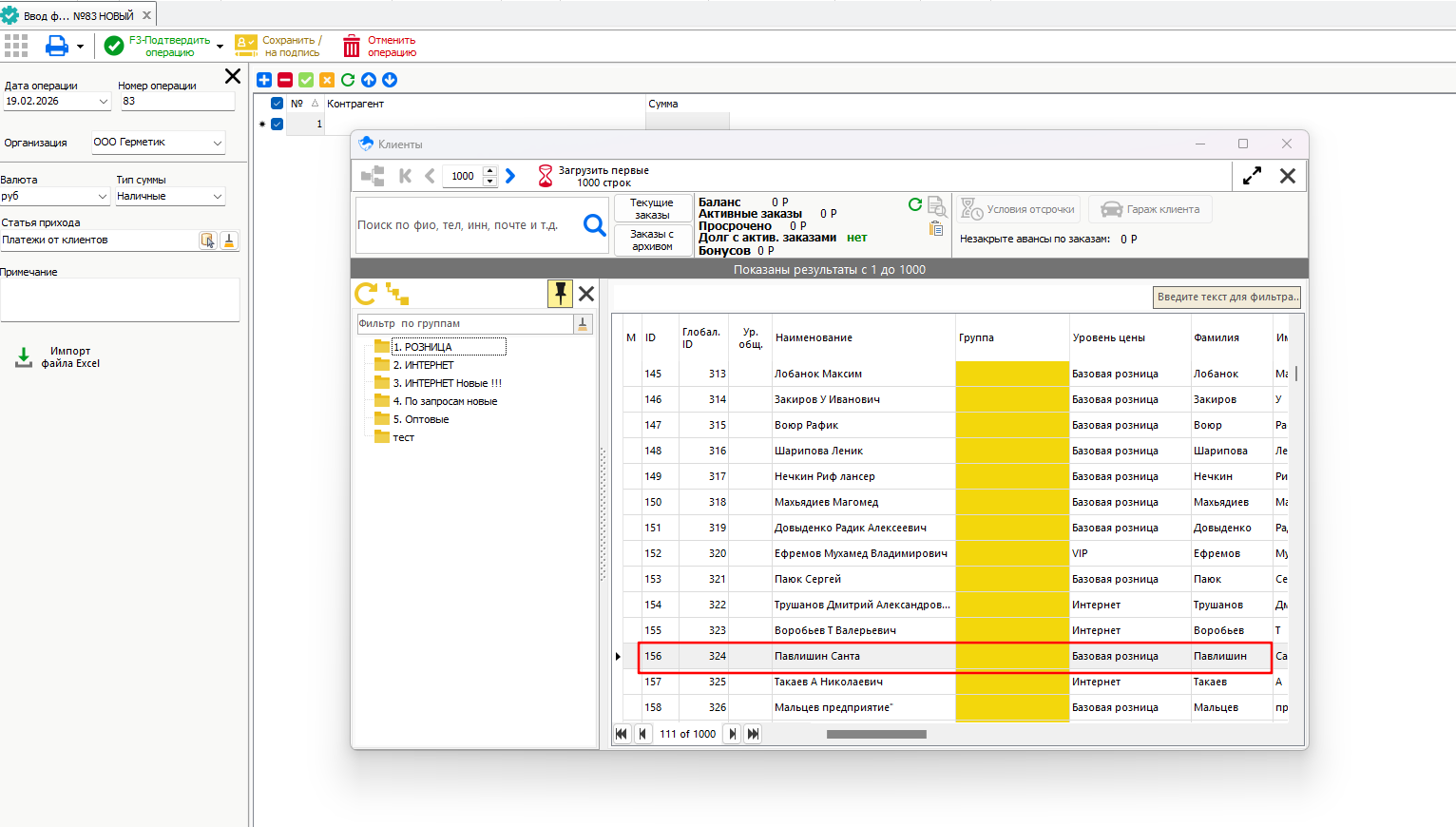Click the blue move row up arrow
Viewport: 1456px width, 827px height.
(x=369, y=80)
